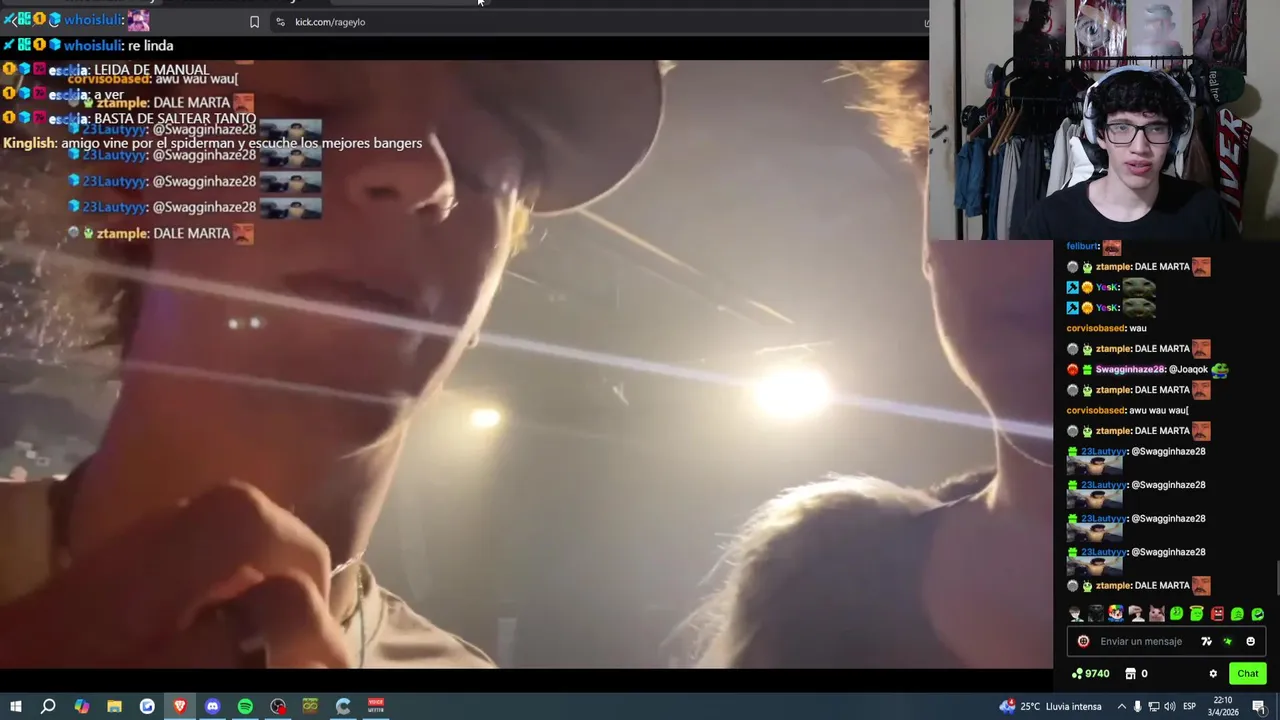
Task: Open OBS Studio from the taskbar
Action: point(278,706)
